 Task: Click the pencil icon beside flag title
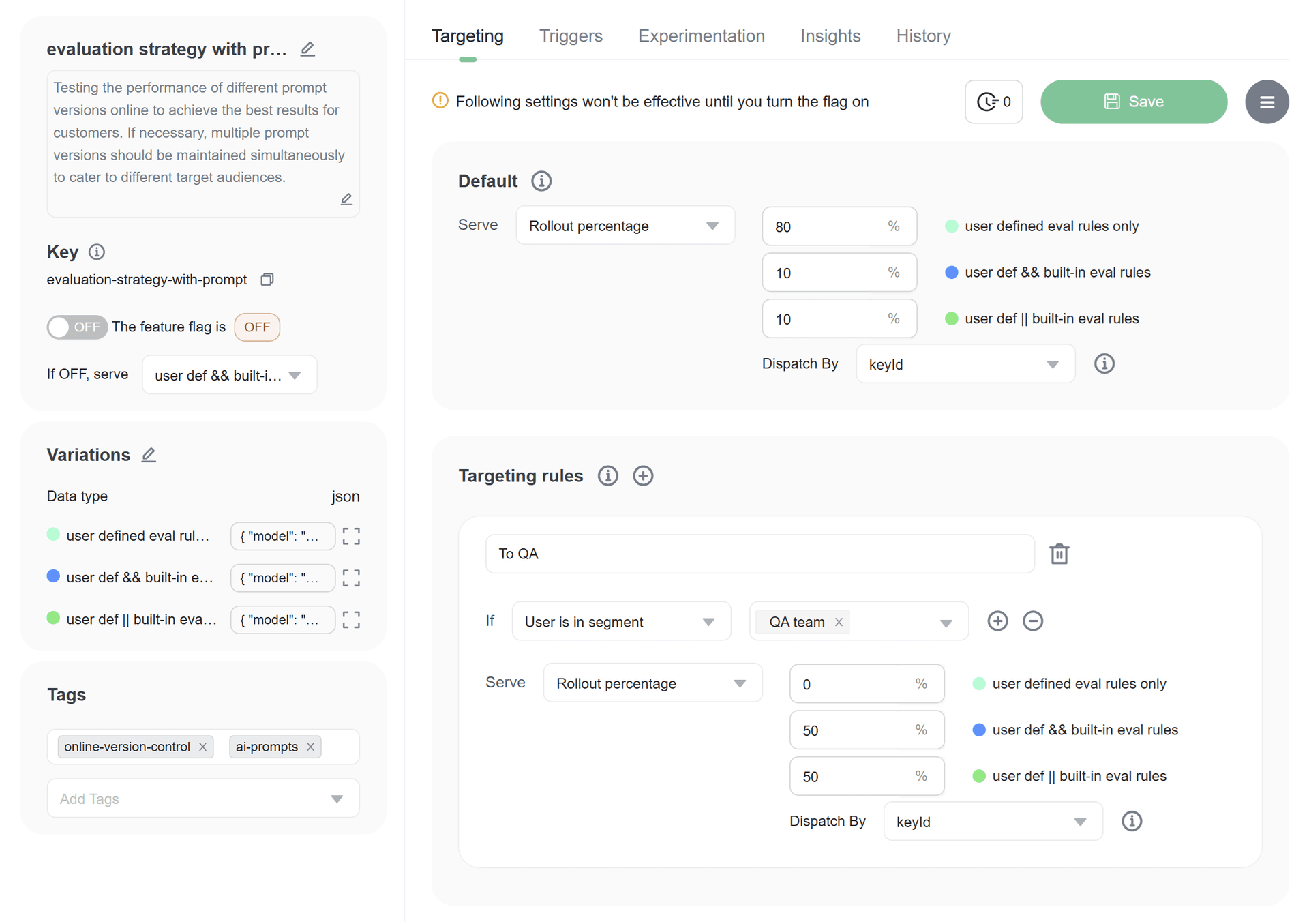[x=307, y=49]
